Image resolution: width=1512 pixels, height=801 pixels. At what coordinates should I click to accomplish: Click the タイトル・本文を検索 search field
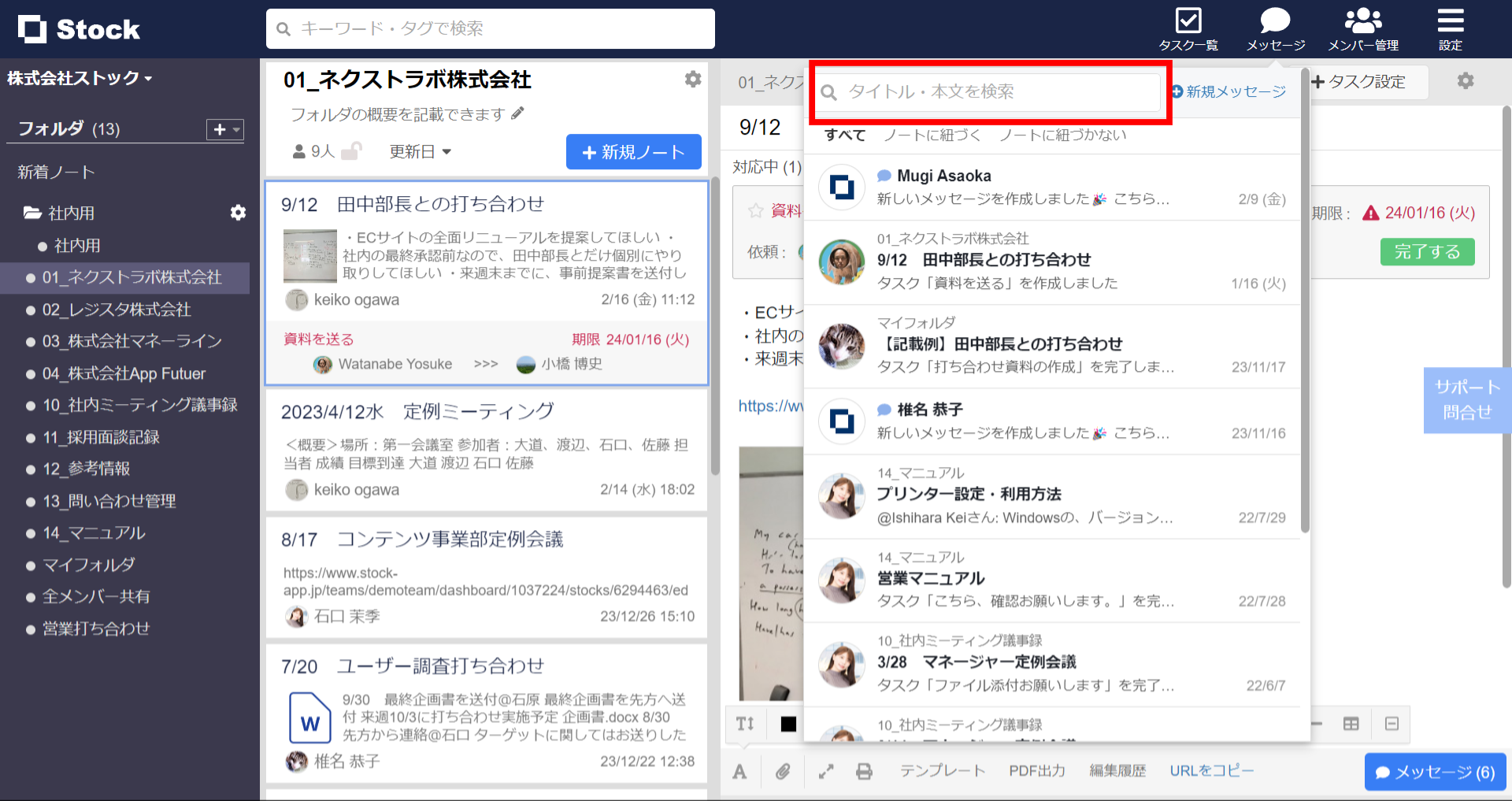pyautogui.click(x=988, y=91)
